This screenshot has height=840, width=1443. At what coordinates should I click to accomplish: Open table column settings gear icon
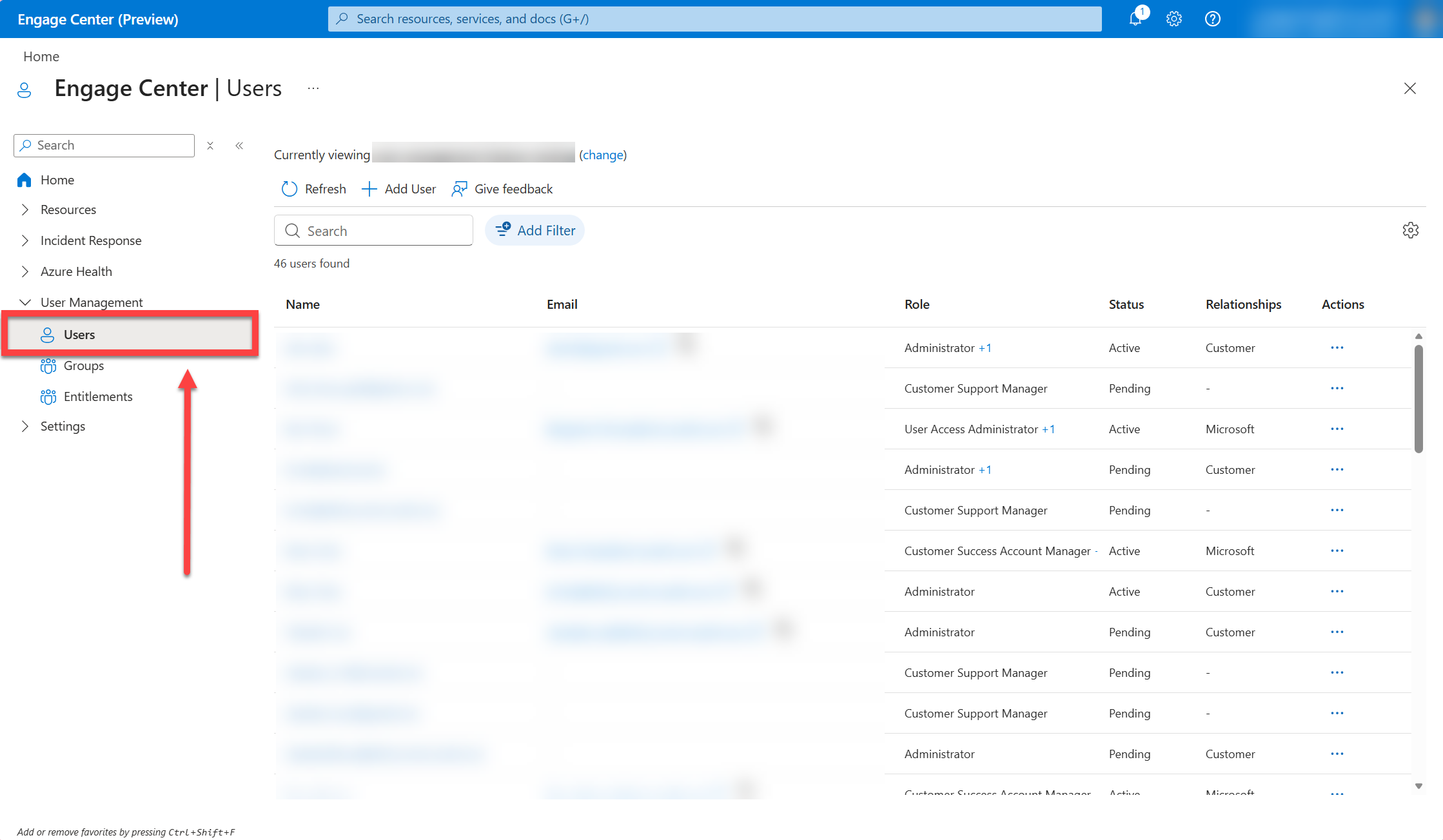coord(1411,230)
